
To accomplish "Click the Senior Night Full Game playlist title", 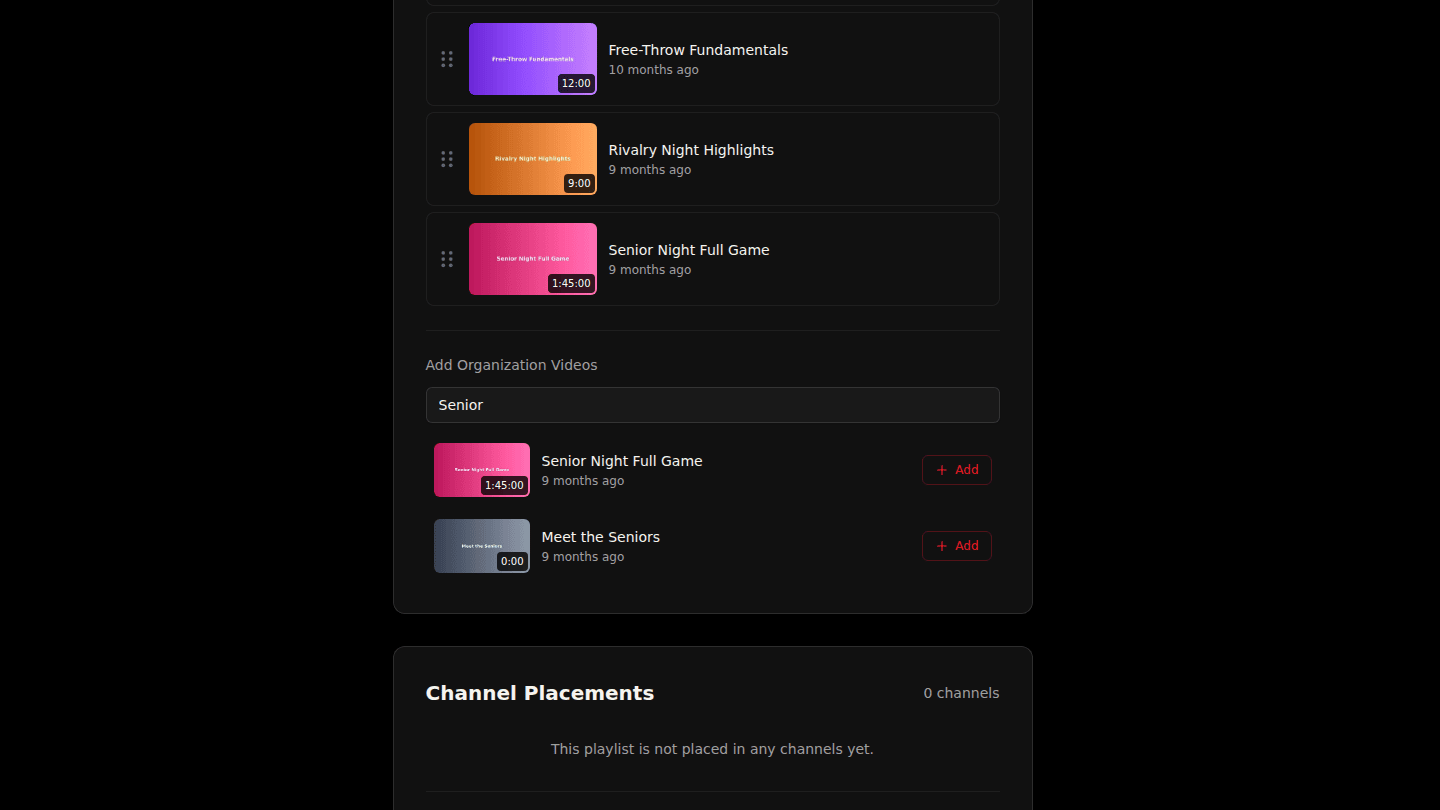I will coord(689,250).
